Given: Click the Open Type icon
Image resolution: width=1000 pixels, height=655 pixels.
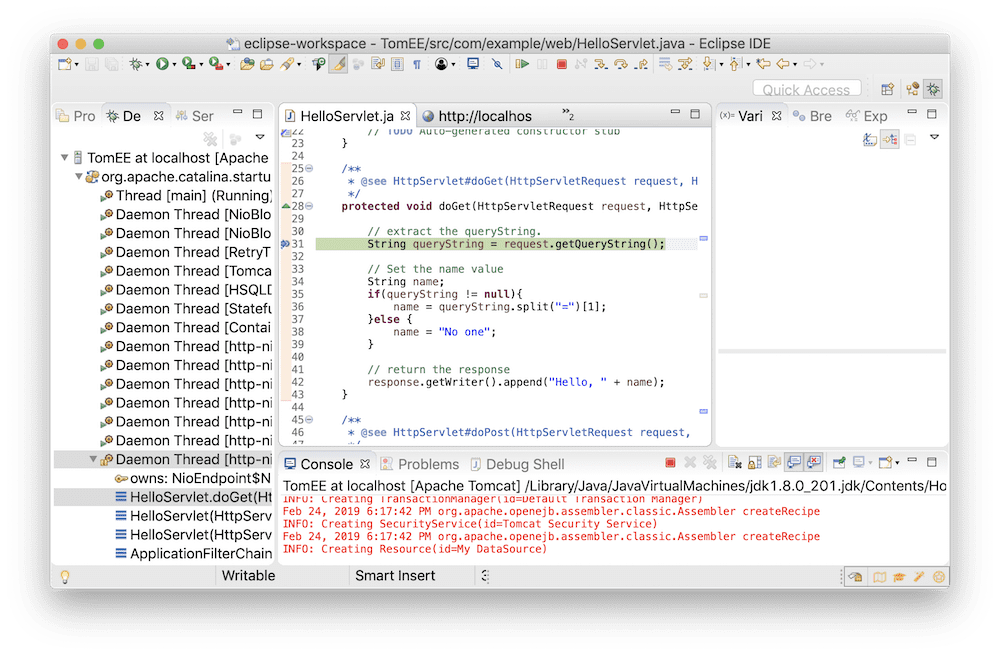Looking at the screenshot, I should click(x=247, y=64).
